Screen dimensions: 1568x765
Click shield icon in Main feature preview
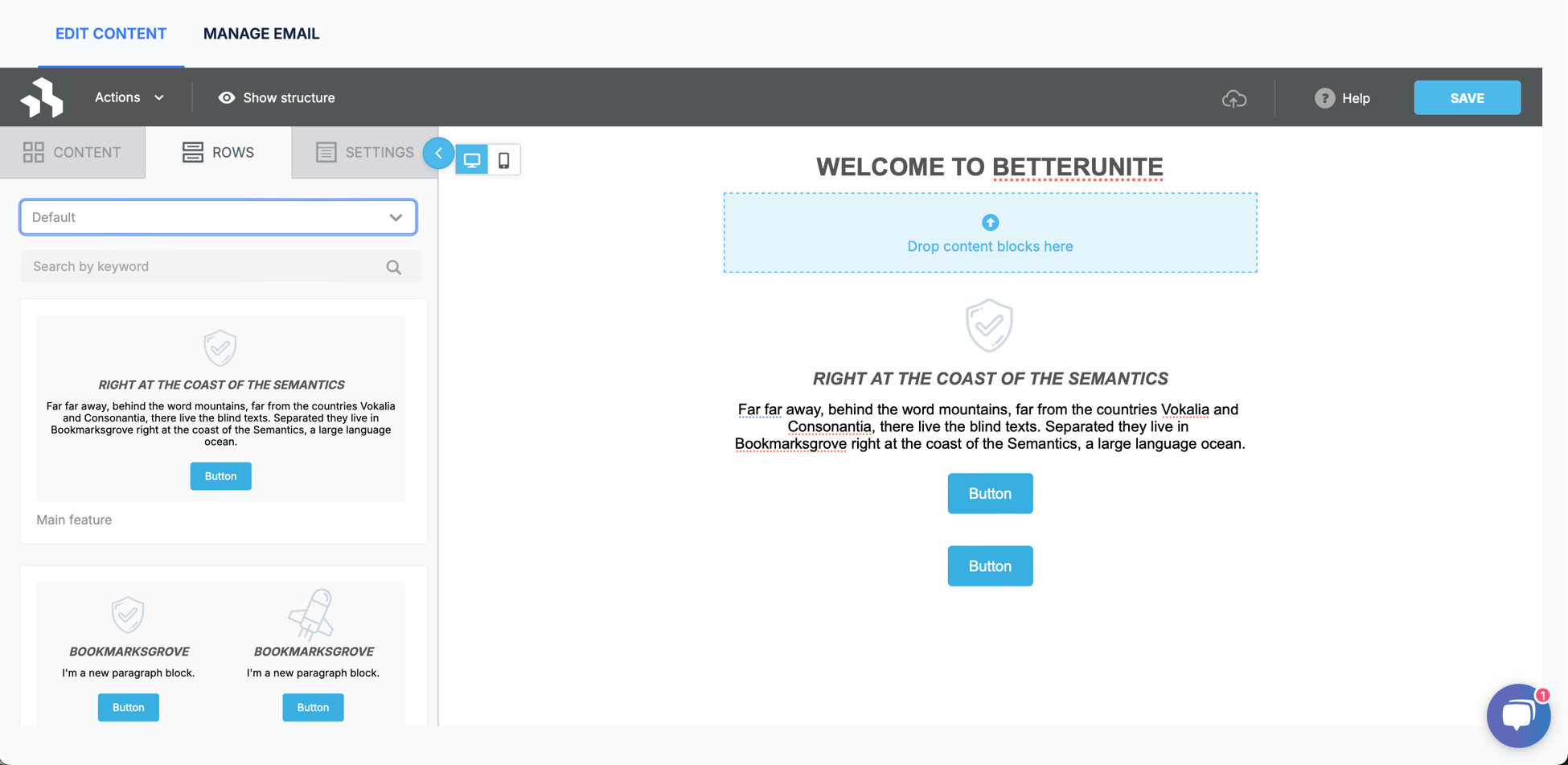tap(220, 348)
